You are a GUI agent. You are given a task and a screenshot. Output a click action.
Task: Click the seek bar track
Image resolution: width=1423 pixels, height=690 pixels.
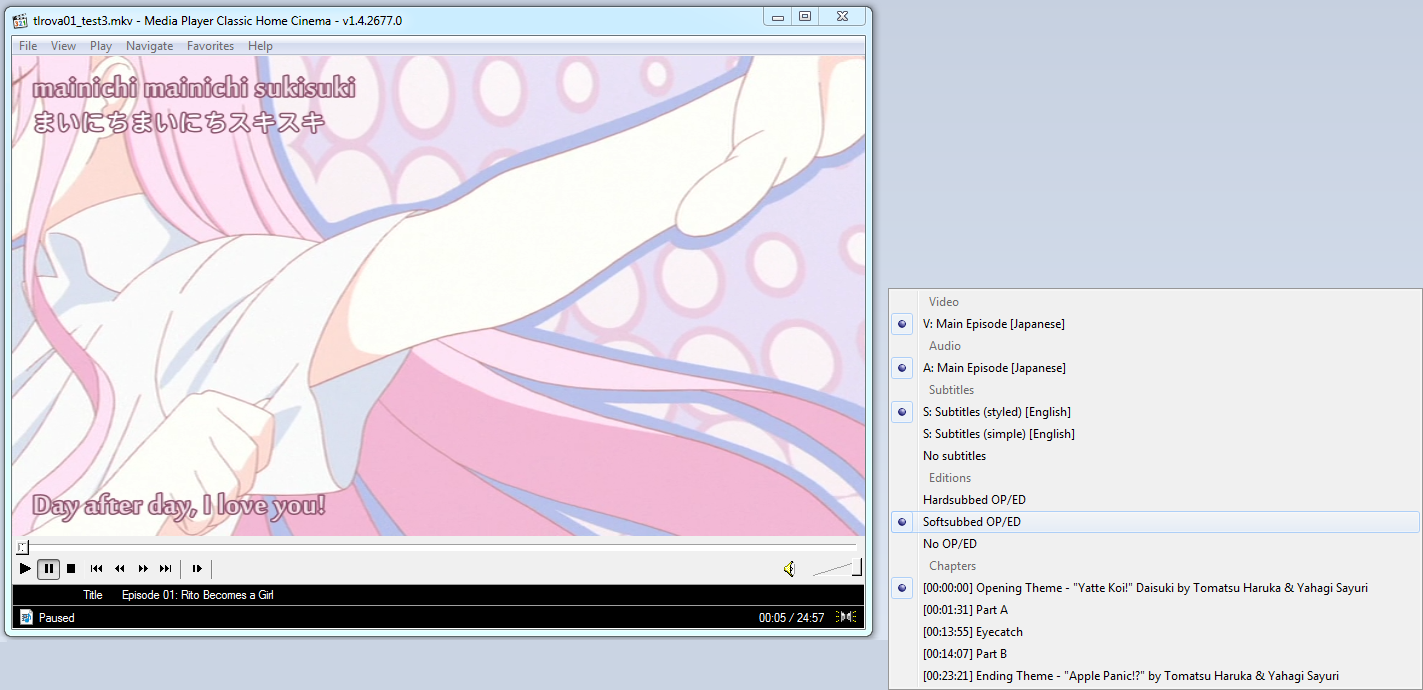(x=437, y=547)
